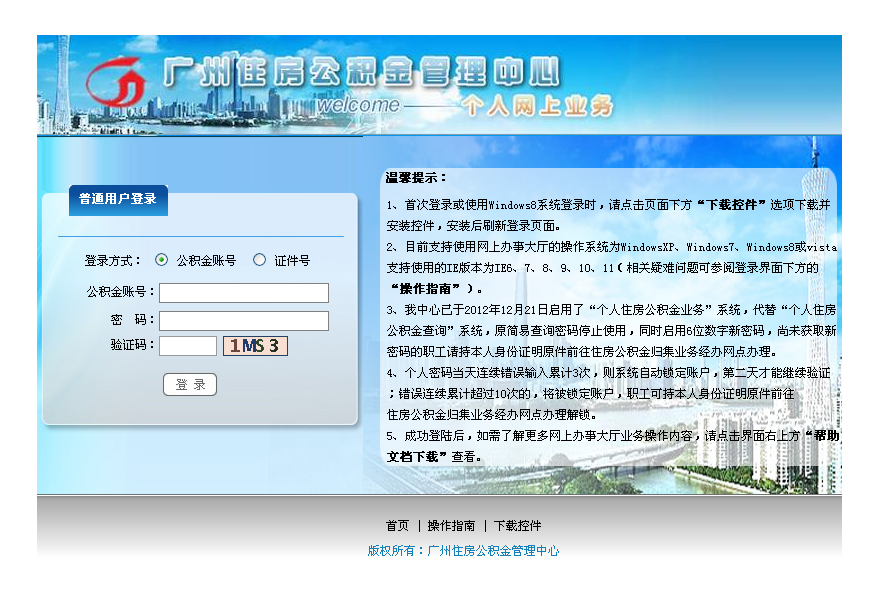881x616 pixels.
Task: Click the 广州住房公积金管理中心 banner title
Action: pos(362,72)
